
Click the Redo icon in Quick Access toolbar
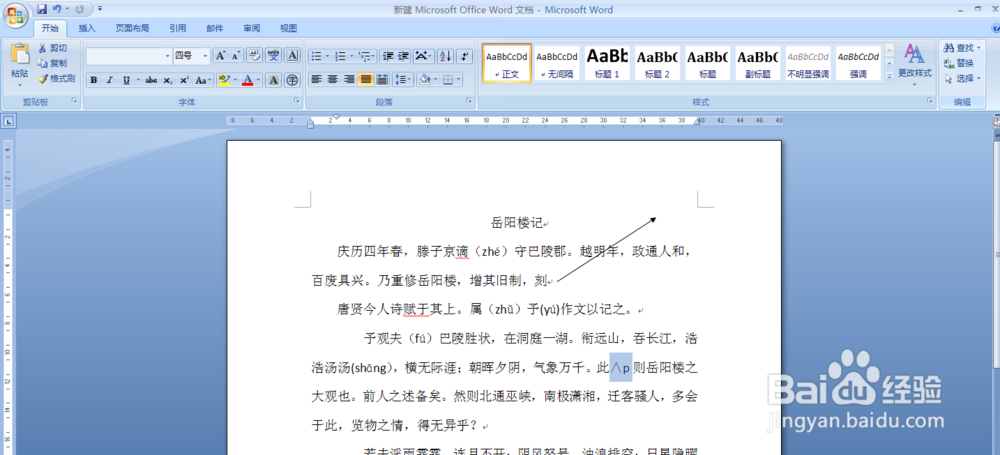[79, 9]
